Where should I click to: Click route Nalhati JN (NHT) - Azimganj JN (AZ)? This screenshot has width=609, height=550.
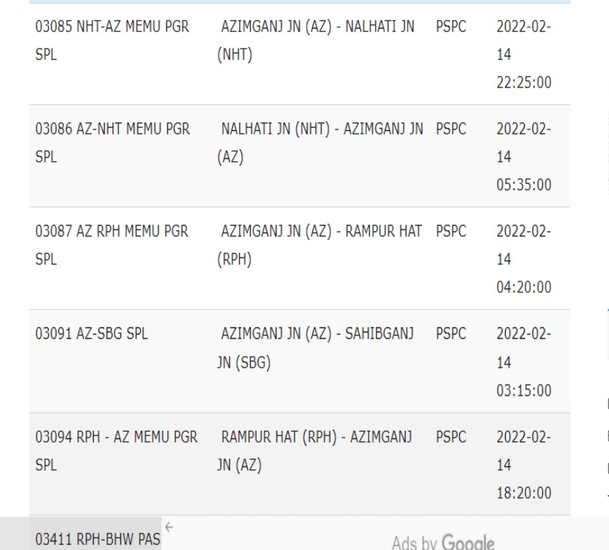[x=320, y=143]
